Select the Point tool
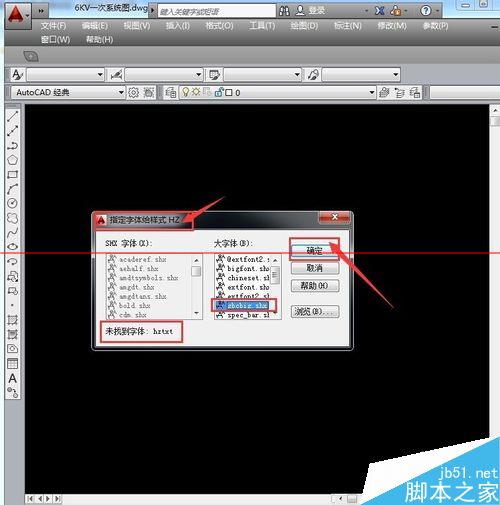 [12, 305]
